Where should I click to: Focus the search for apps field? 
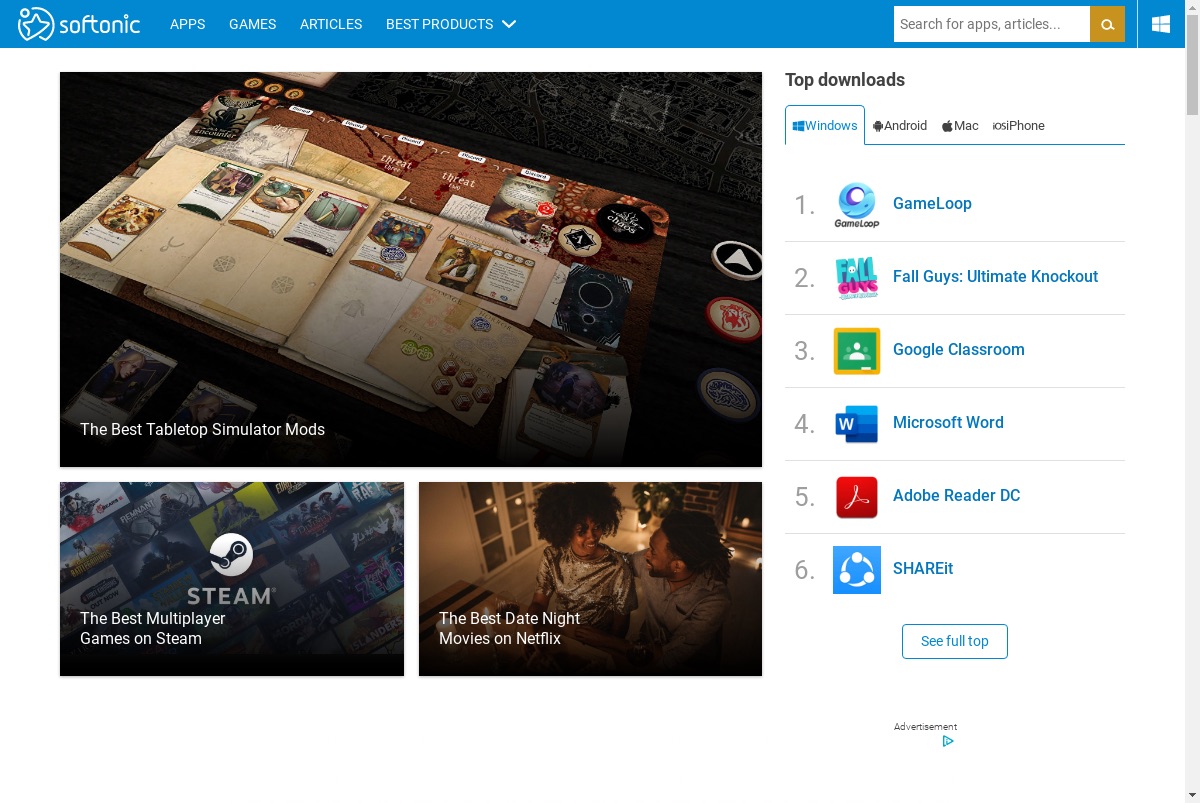click(992, 24)
